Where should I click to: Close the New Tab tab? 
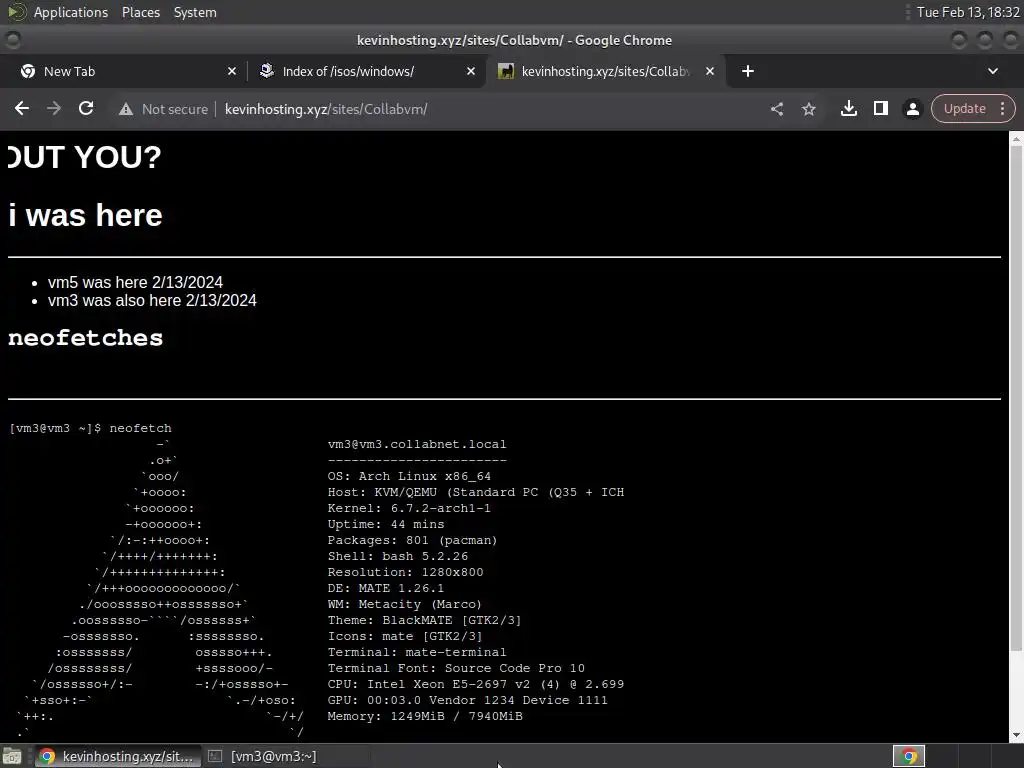click(x=231, y=71)
